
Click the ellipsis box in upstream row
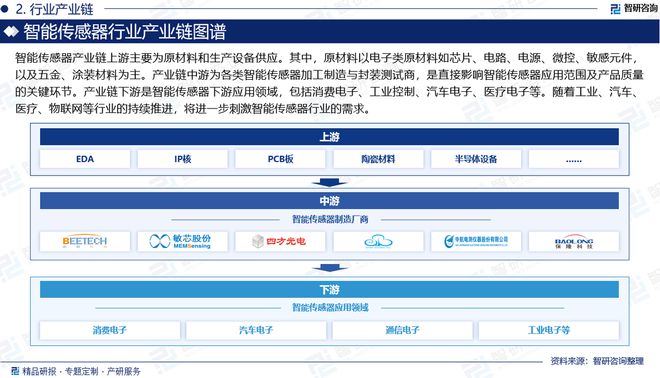pyautogui.click(x=574, y=159)
